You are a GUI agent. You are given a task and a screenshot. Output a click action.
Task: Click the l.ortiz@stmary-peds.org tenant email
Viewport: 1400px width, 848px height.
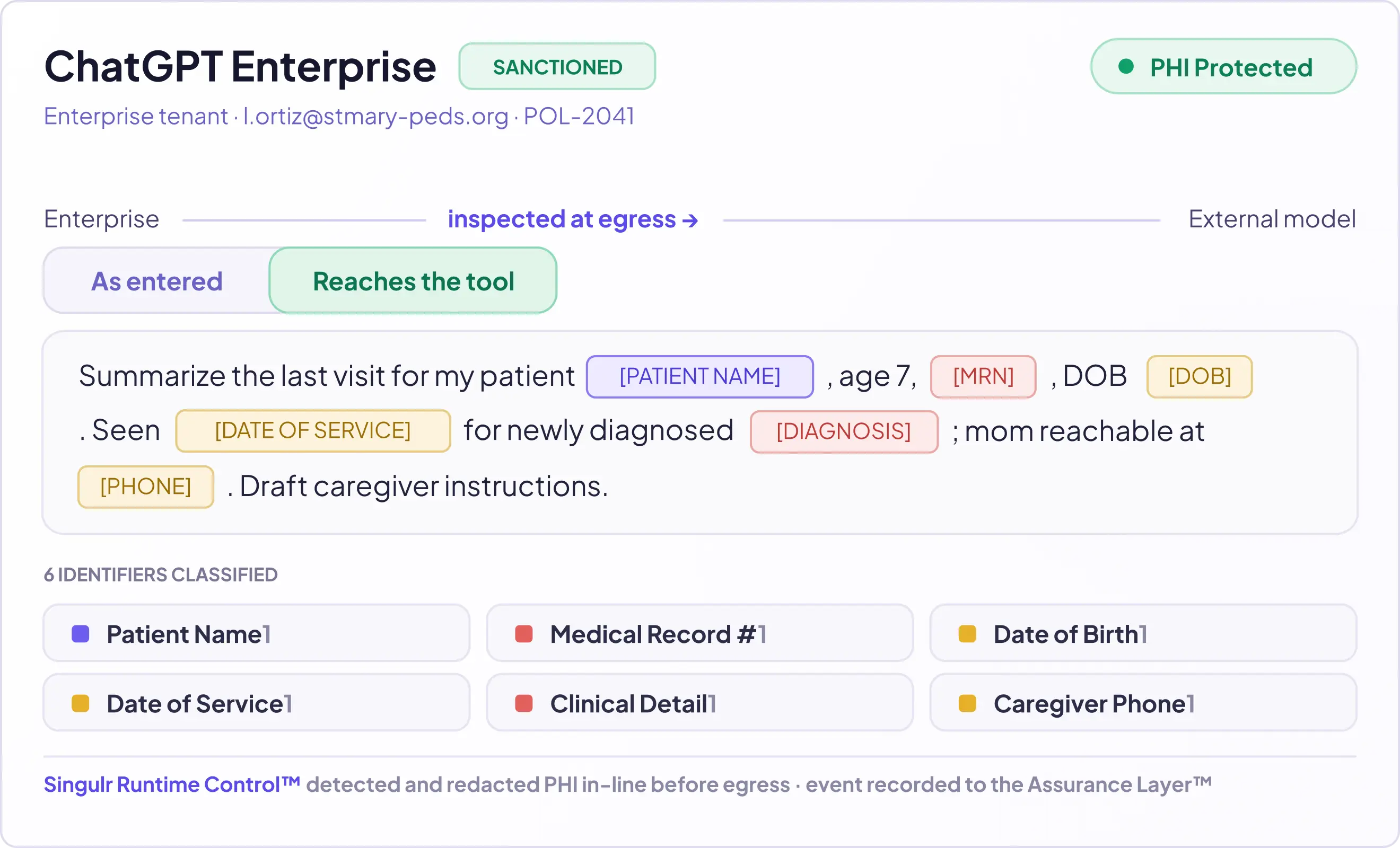(x=375, y=117)
